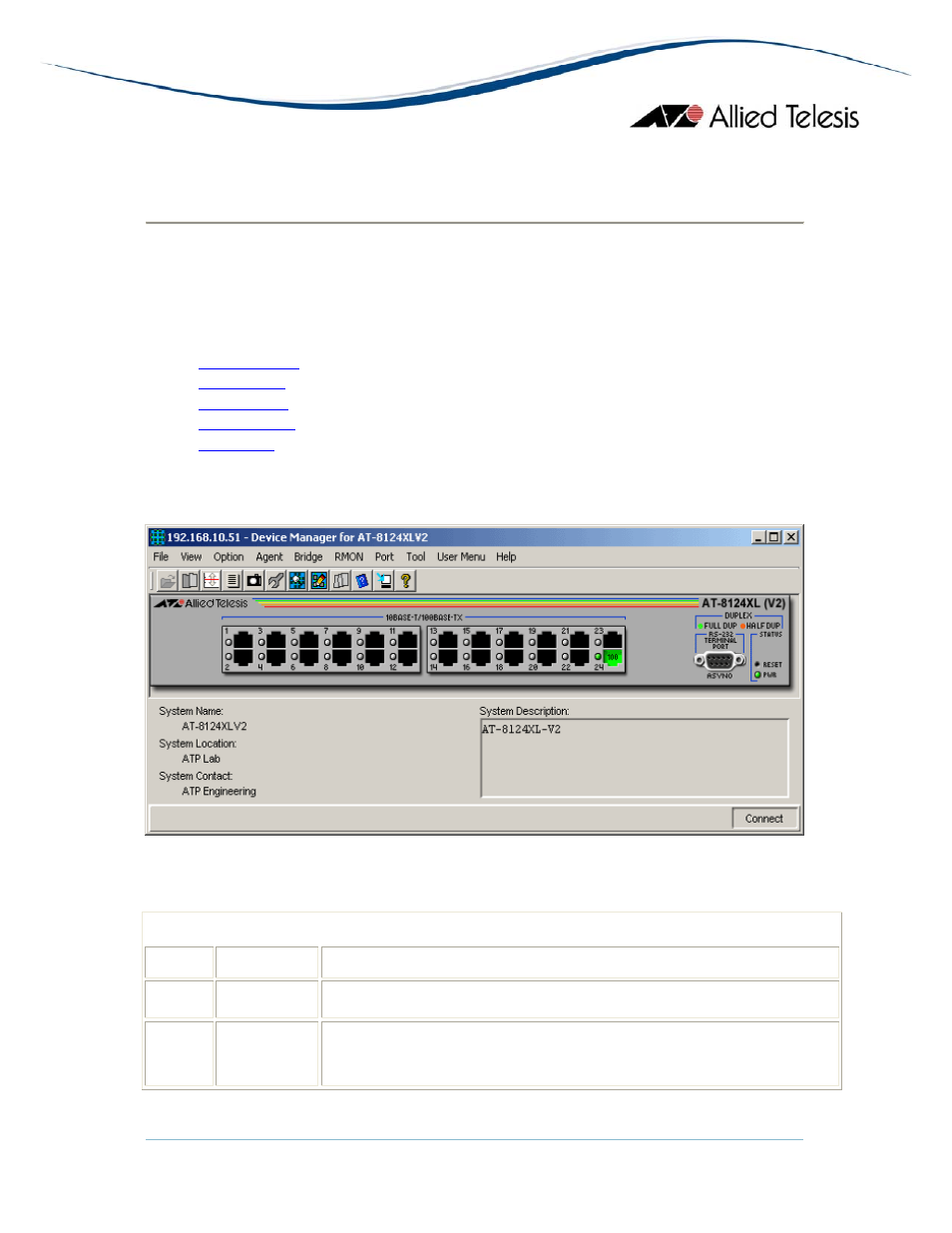Screen dimensions: 952x1233
Task: Click the Device Manager title bar icon
Action: (x=157, y=537)
